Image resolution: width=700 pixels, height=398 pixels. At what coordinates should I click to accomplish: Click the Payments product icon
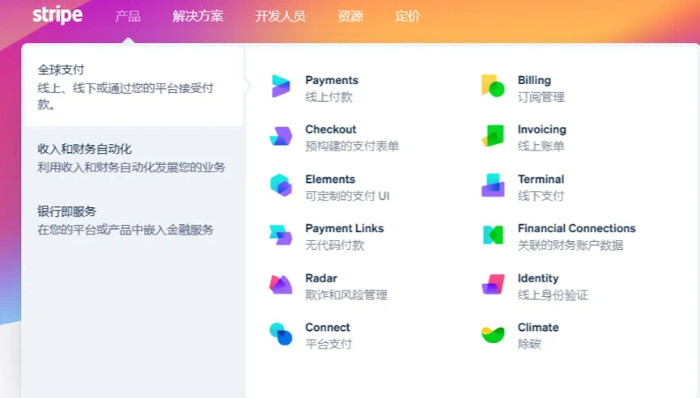pyautogui.click(x=281, y=86)
